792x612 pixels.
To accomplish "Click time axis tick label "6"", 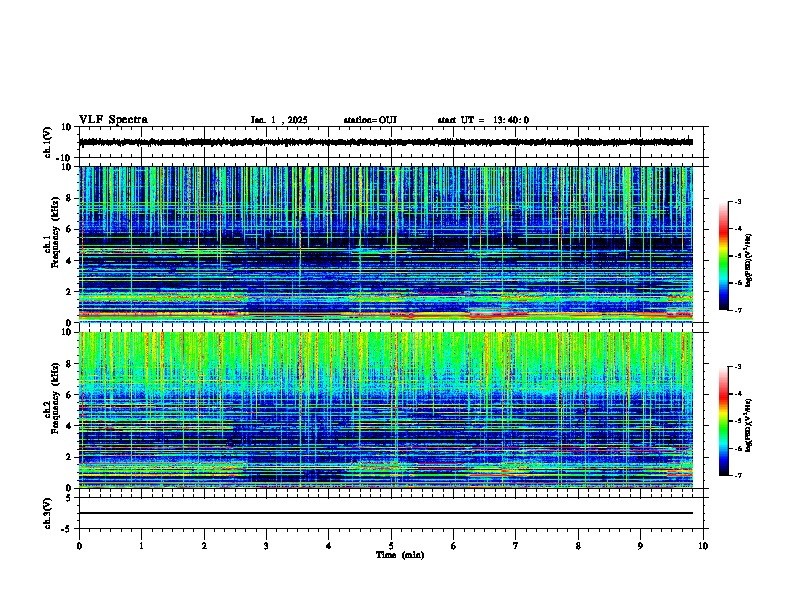I will pos(454,546).
